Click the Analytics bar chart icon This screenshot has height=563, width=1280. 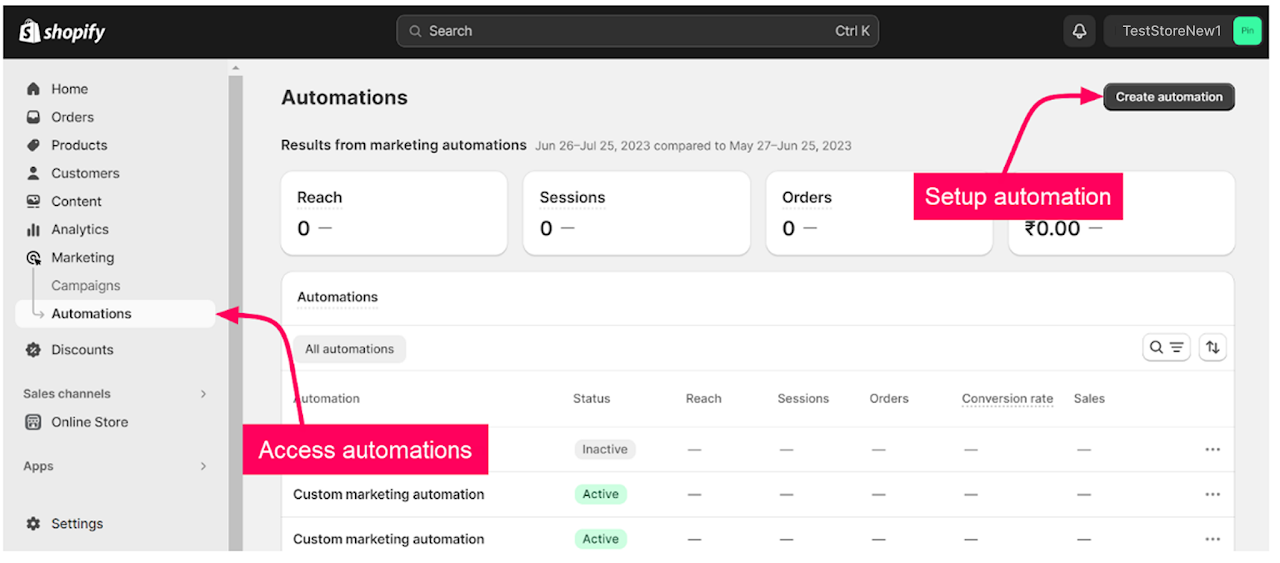(x=33, y=229)
